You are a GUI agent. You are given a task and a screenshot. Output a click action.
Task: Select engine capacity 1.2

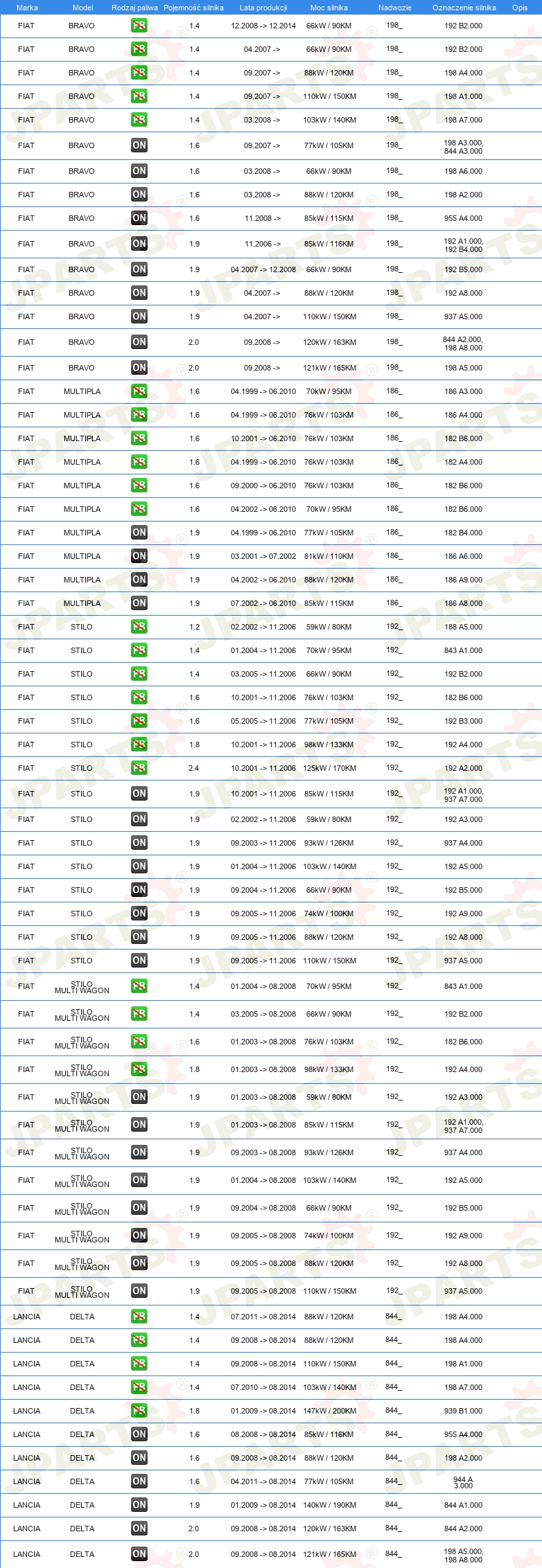(194, 627)
